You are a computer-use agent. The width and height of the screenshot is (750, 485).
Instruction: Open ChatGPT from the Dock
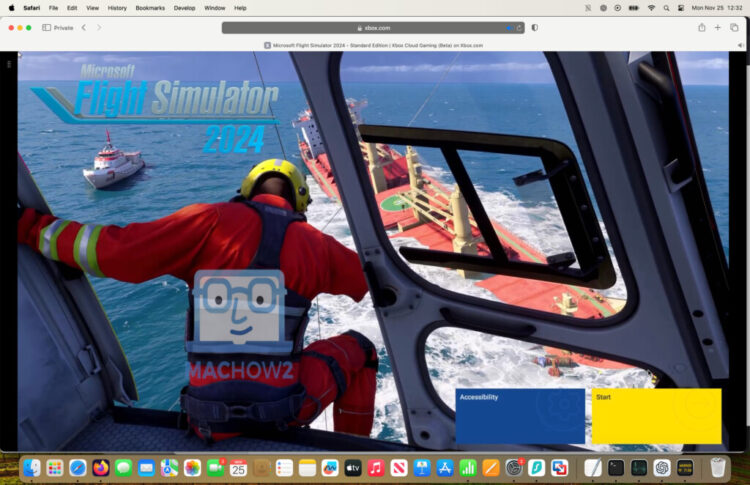(662, 468)
